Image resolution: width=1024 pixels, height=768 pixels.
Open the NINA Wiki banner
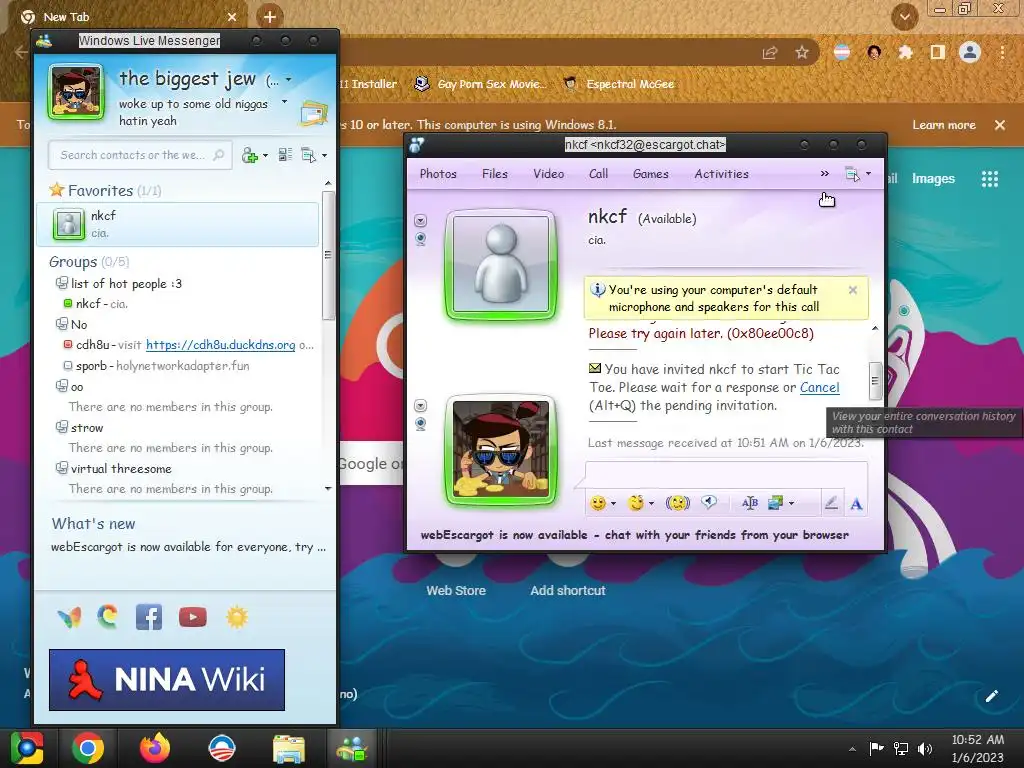pyautogui.click(x=167, y=680)
